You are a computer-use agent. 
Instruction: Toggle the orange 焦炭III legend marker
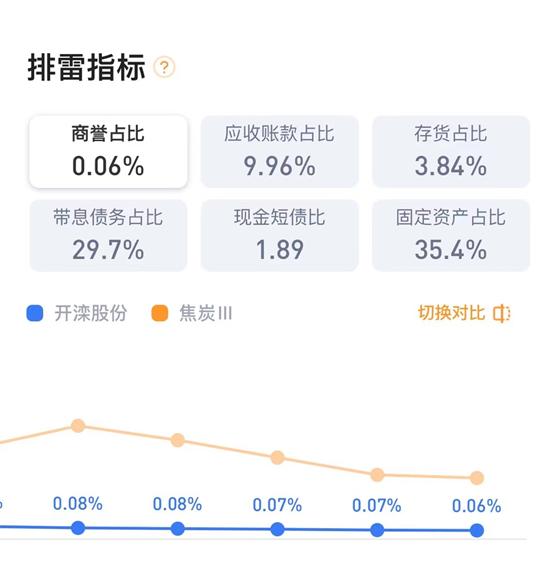(160, 313)
